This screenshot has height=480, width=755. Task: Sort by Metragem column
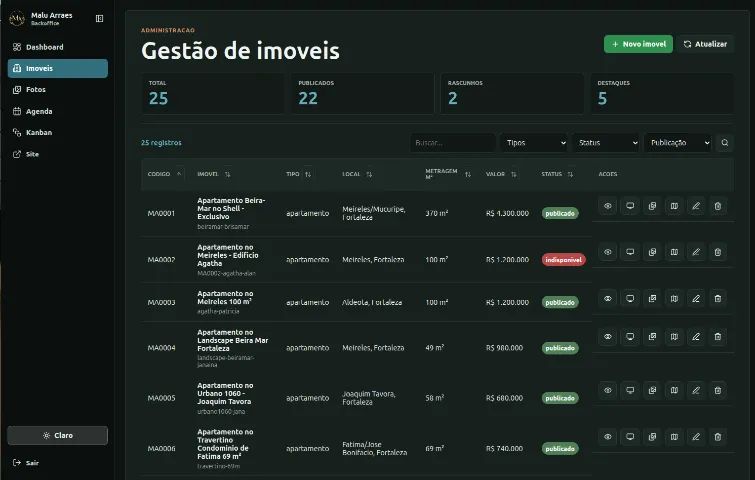448,174
